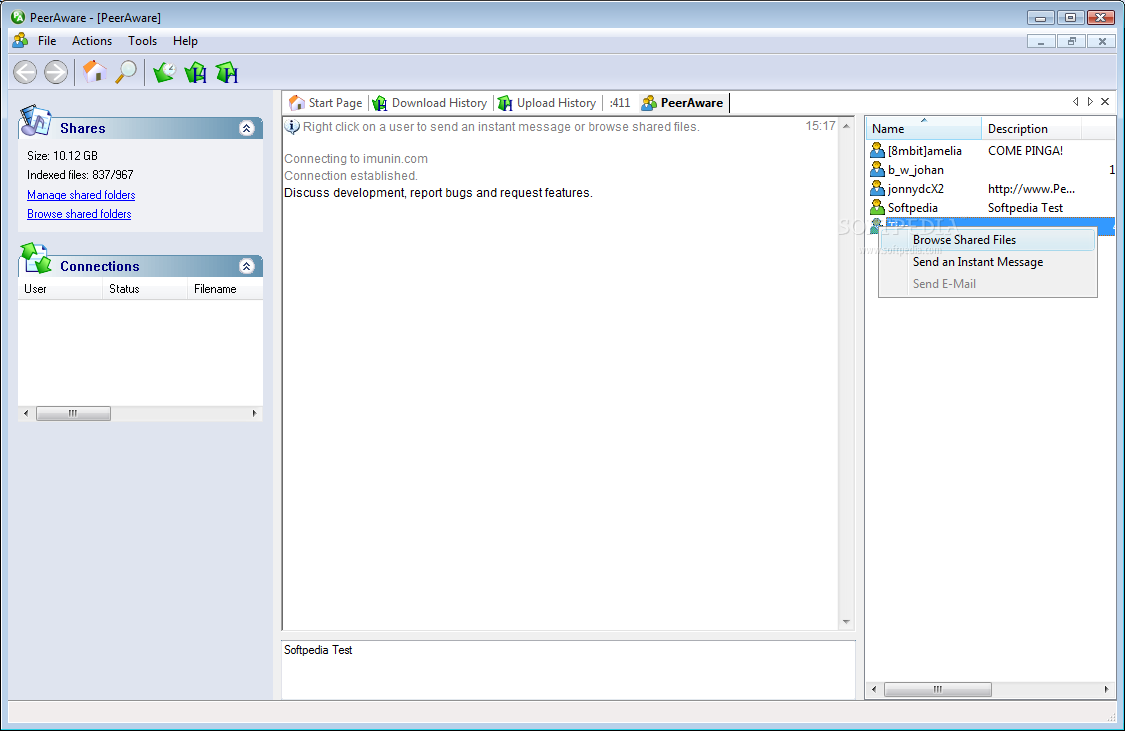Click the Upload History toolbar icon
The height and width of the screenshot is (731, 1125).
click(227, 72)
